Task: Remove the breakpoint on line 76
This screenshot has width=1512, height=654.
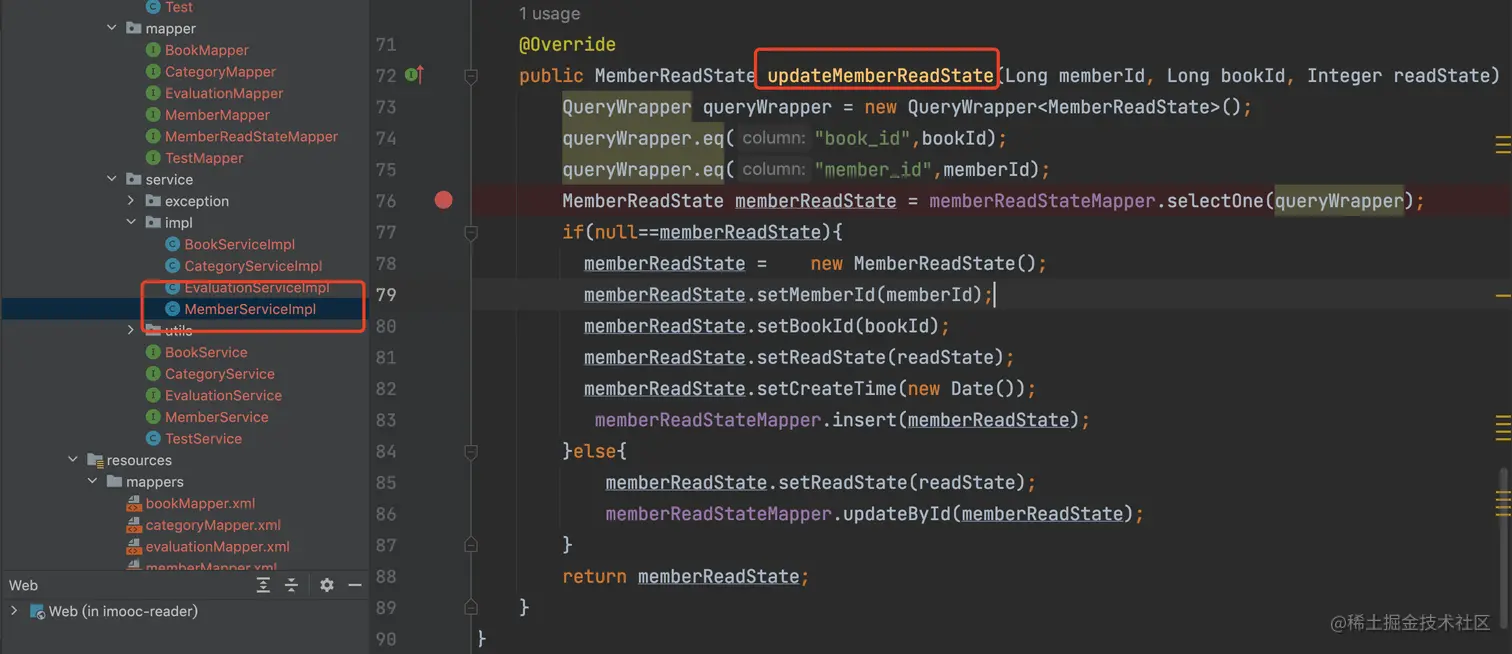Action: tap(444, 200)
